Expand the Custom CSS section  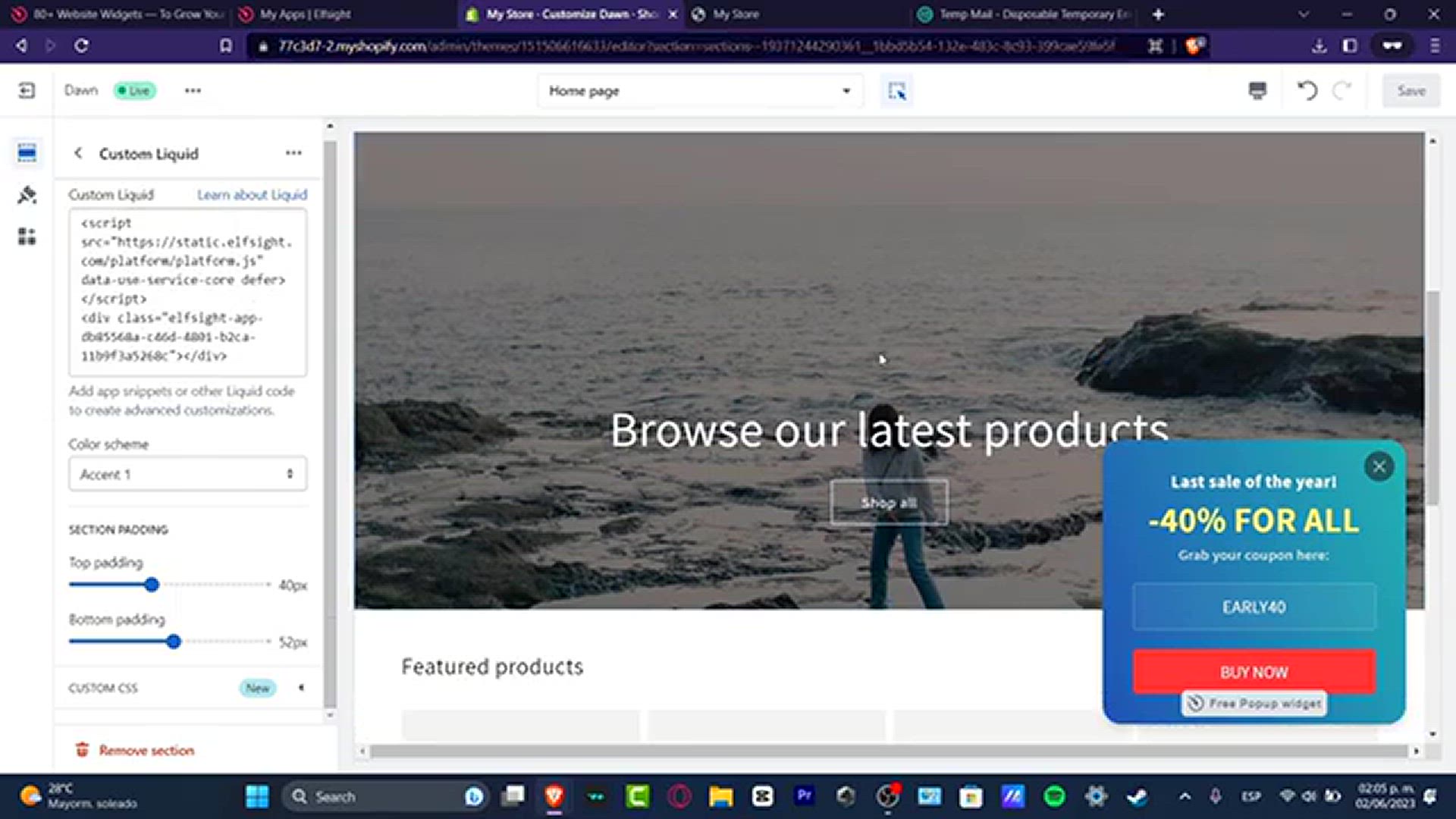(x=301, y=688)
